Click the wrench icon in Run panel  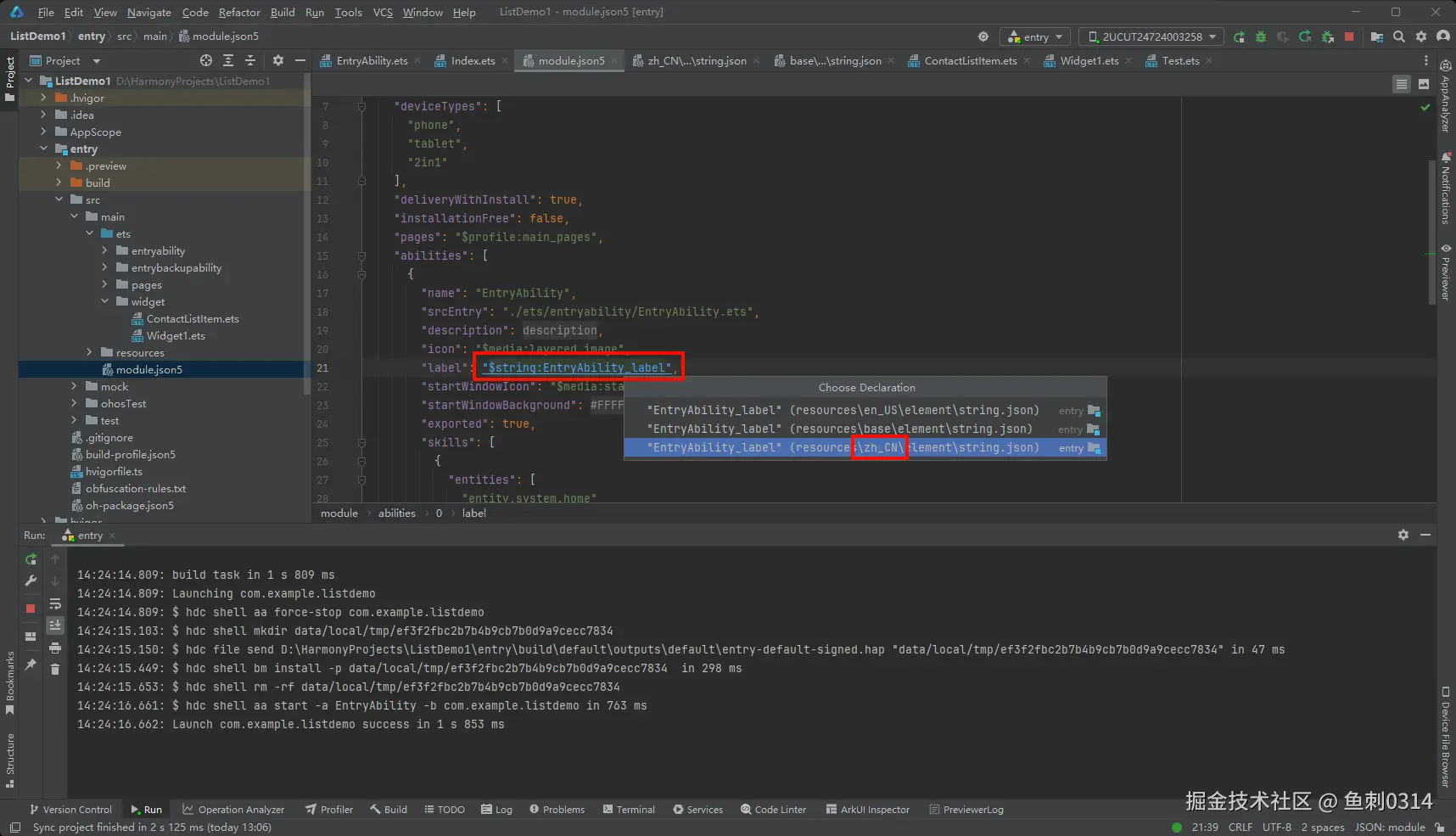tap(31, 581)
